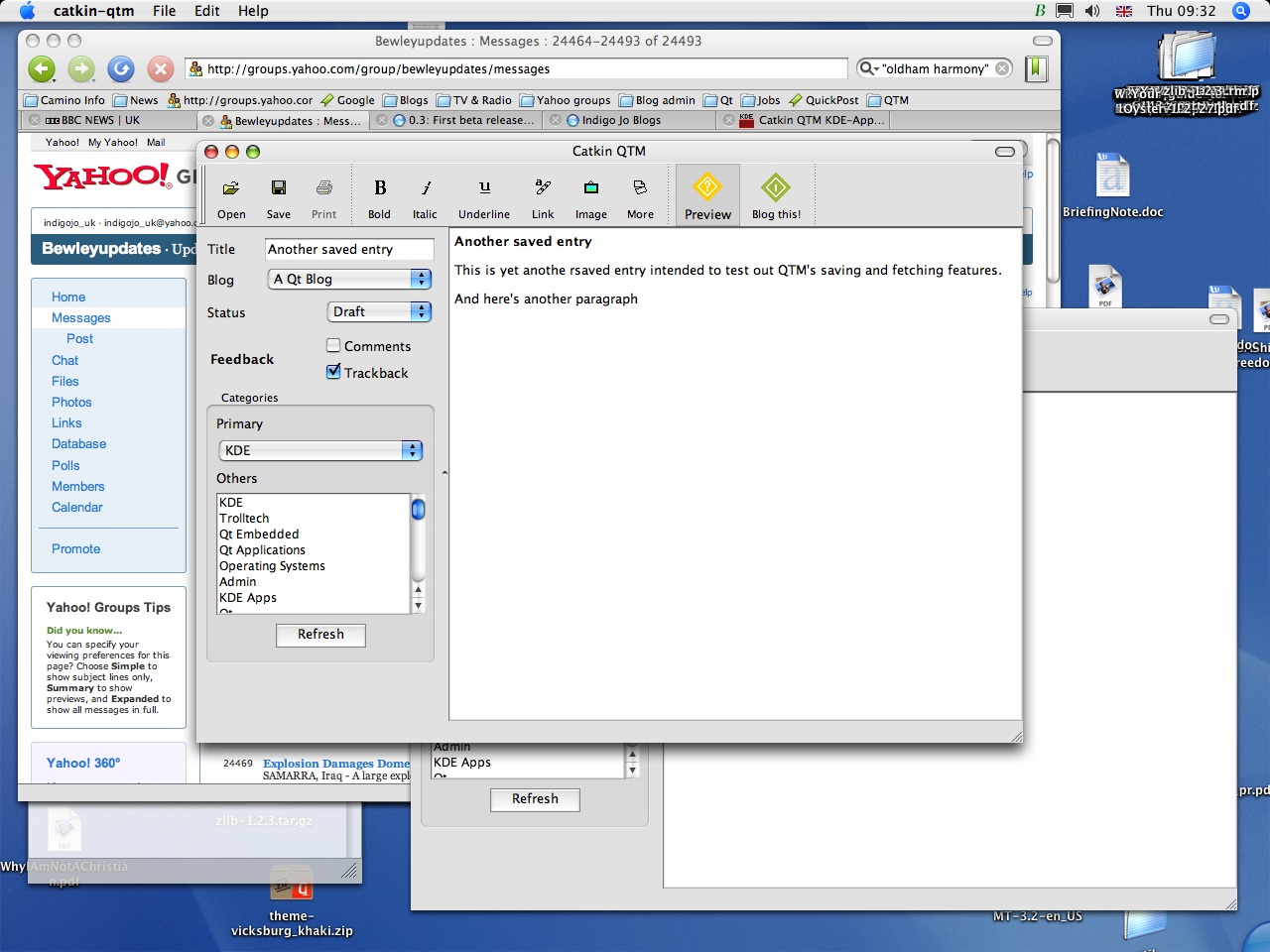1270x952 pixels.
Task: Insert an Image from the toolbar
Action: tap(591, 196)
